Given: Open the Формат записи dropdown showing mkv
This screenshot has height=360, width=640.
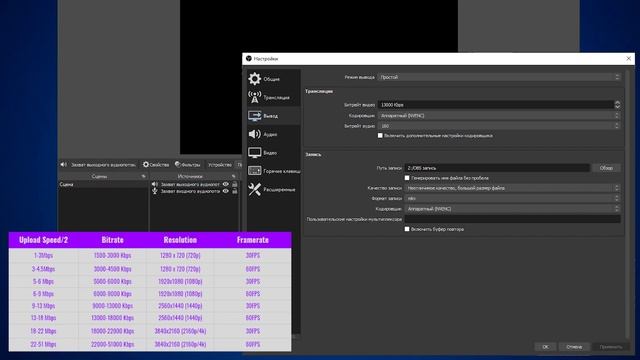Looking at the screenshot, I should tap(513, 198).
